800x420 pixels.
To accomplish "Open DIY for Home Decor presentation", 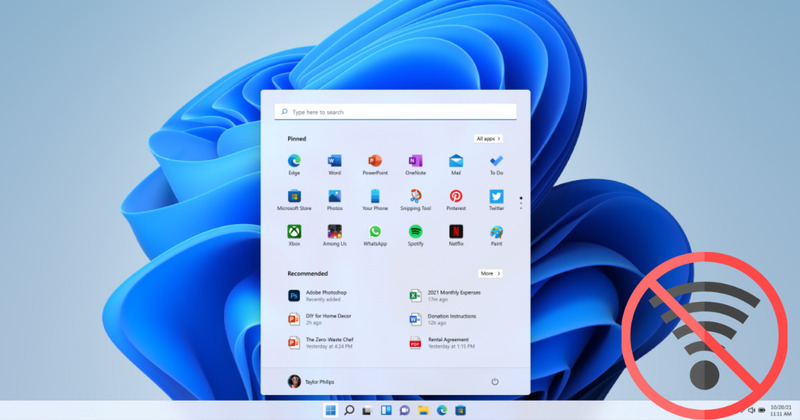I will click(x=319, y=319).
